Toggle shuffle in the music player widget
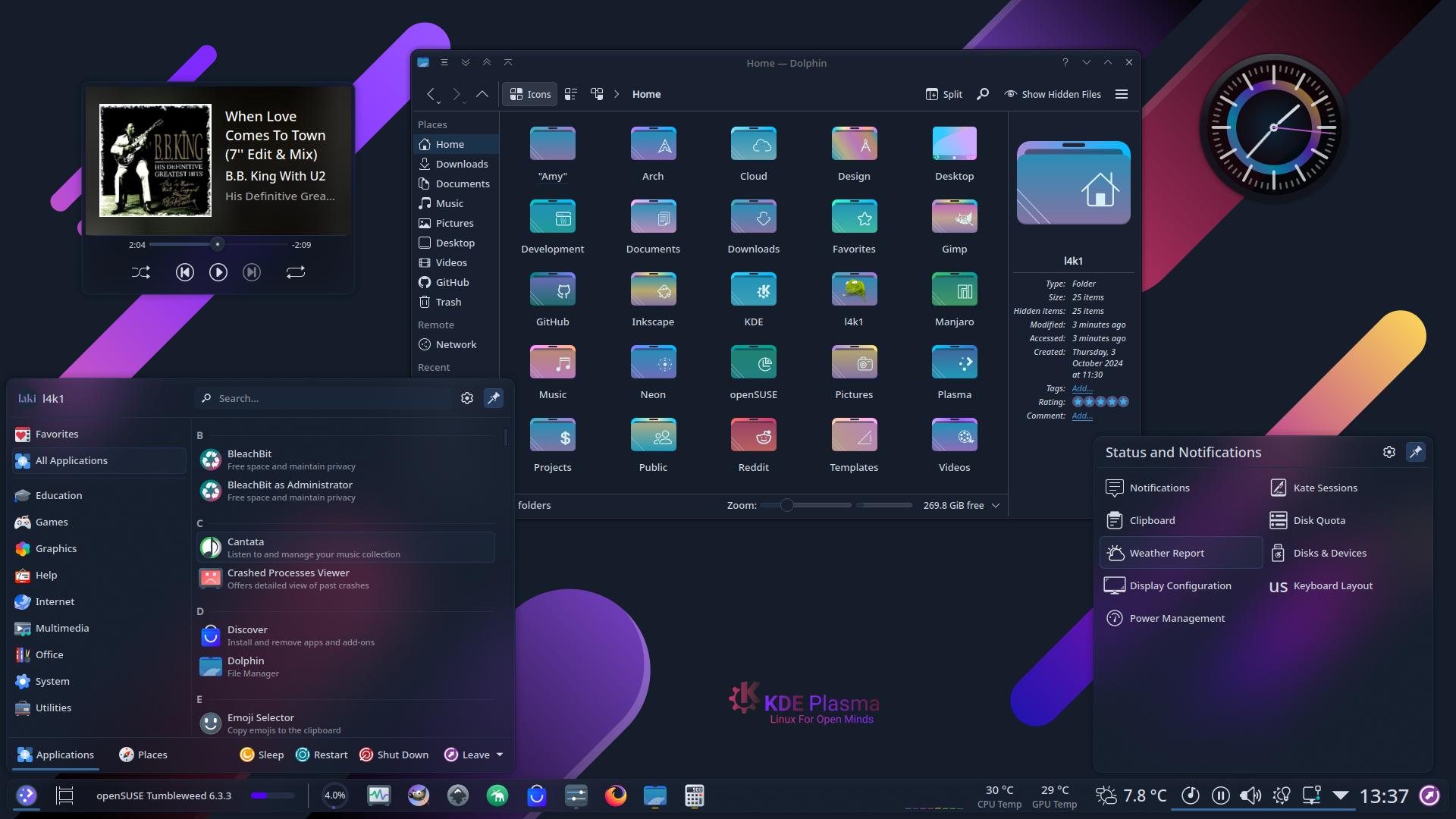 click(141, 272)
